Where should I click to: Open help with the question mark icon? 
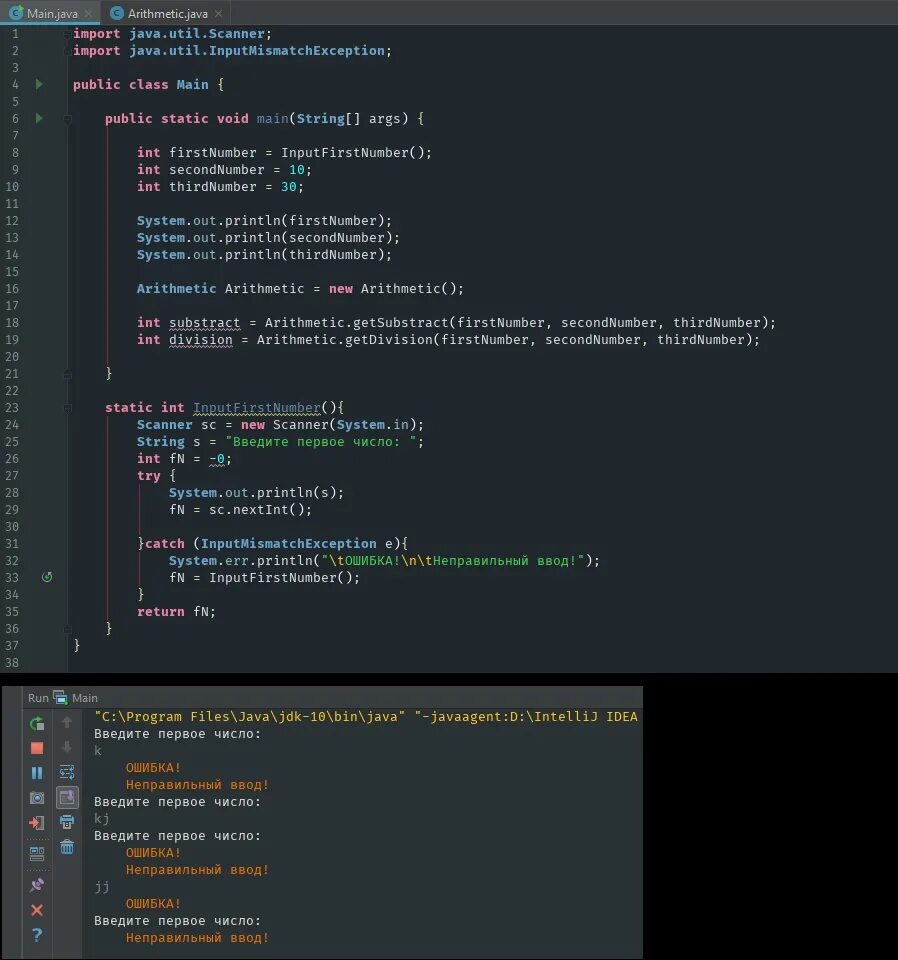[x=37, y=935]
